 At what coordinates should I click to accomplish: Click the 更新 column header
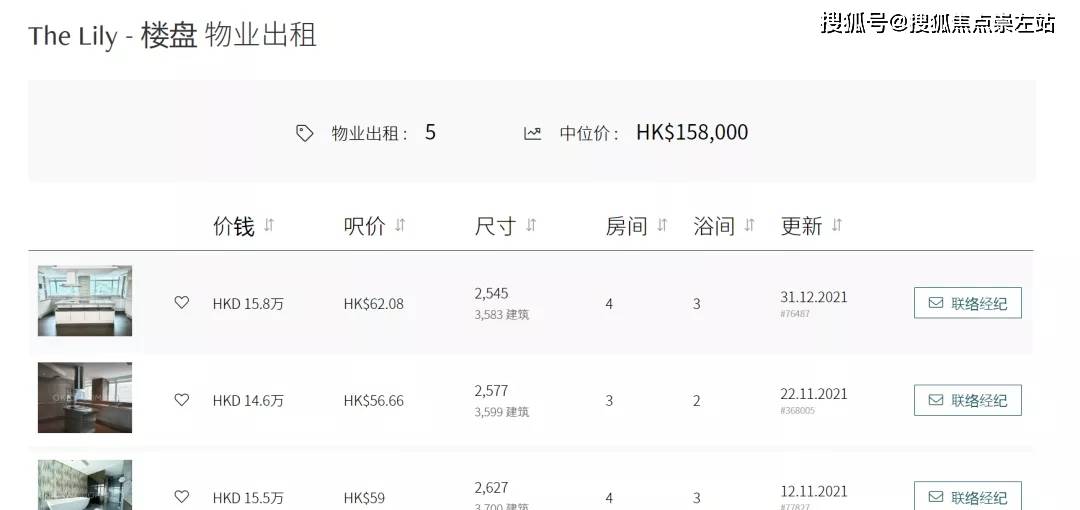click(802, 226)
